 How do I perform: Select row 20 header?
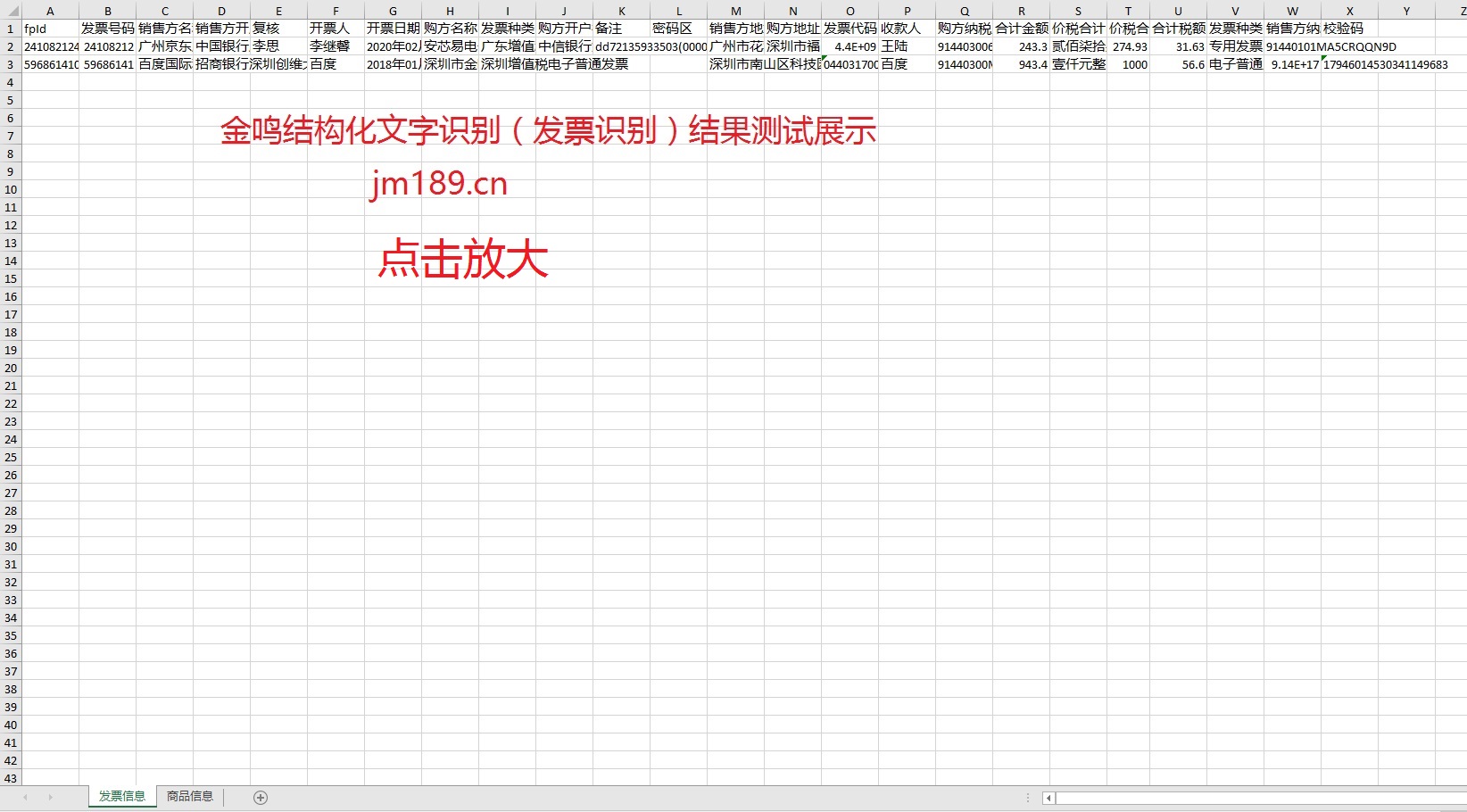pos(10,368)
